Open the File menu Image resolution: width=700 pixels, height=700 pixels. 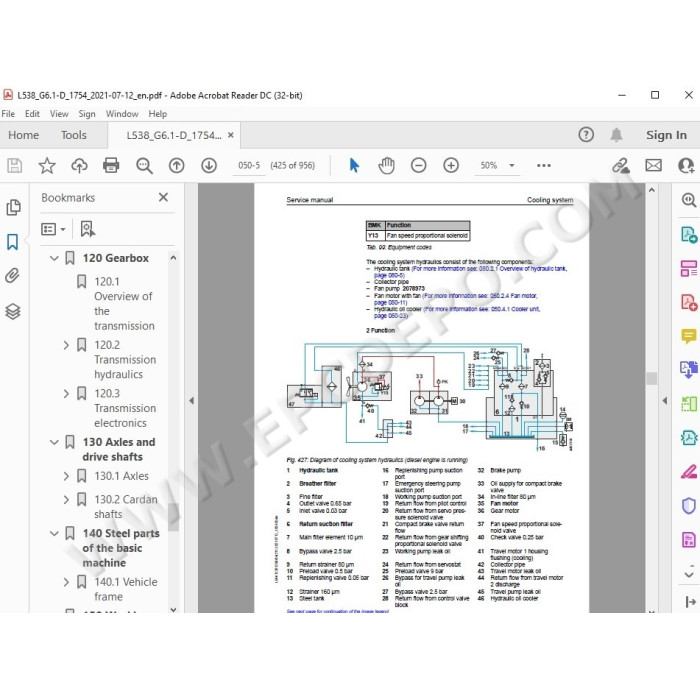(8, 114)
